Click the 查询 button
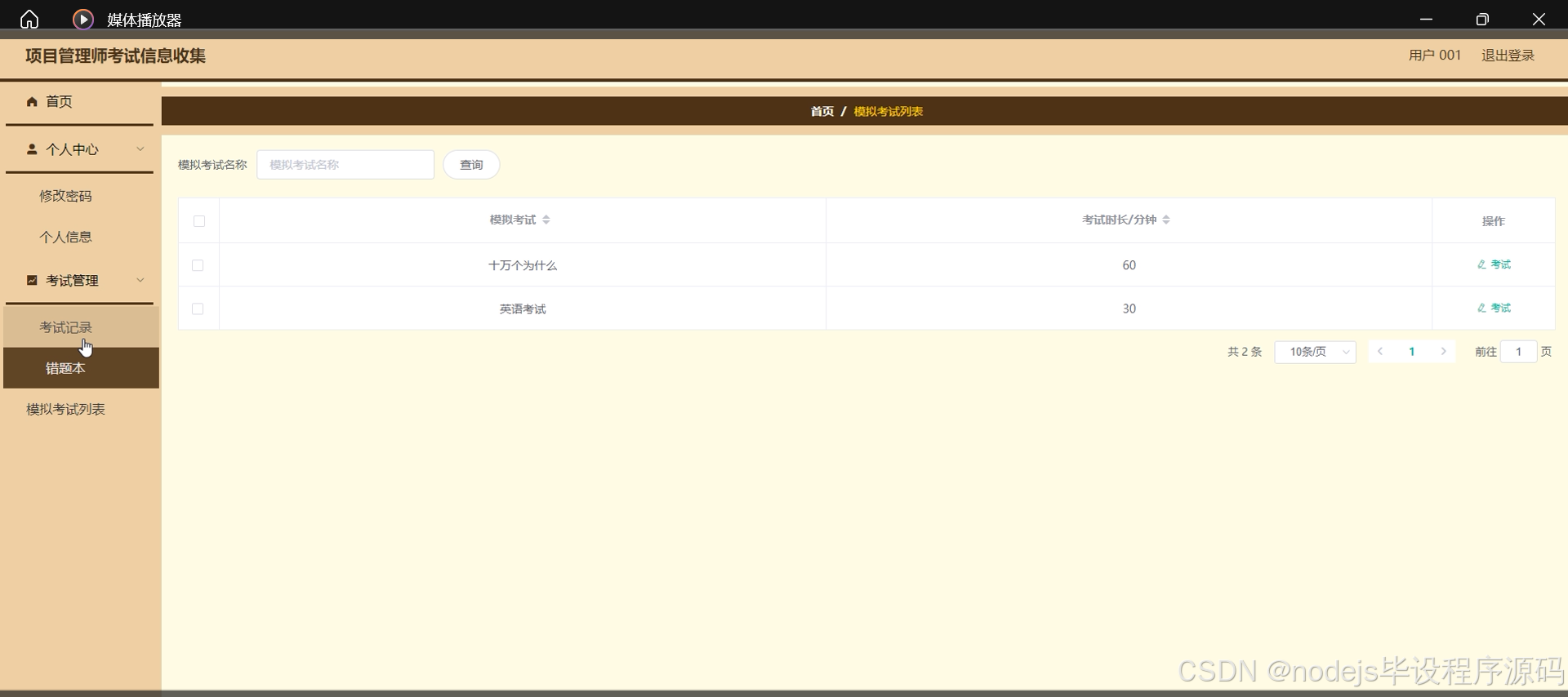The width and height of the screenshot is (1568, 697). [x=471, y=165]
